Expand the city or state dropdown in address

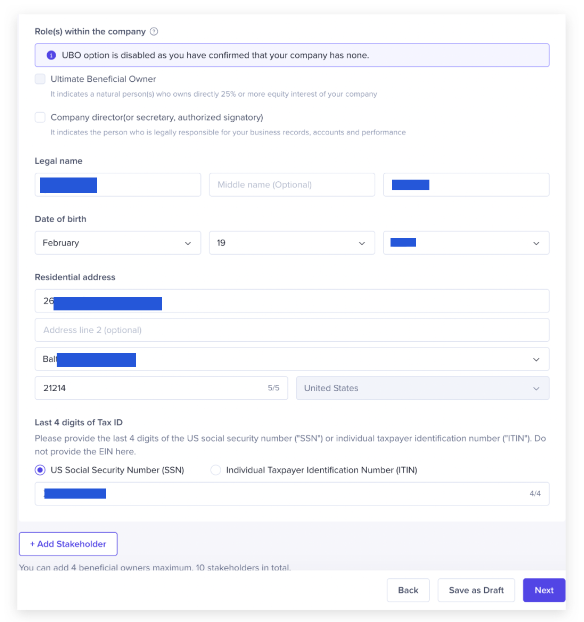click(292, 359)
